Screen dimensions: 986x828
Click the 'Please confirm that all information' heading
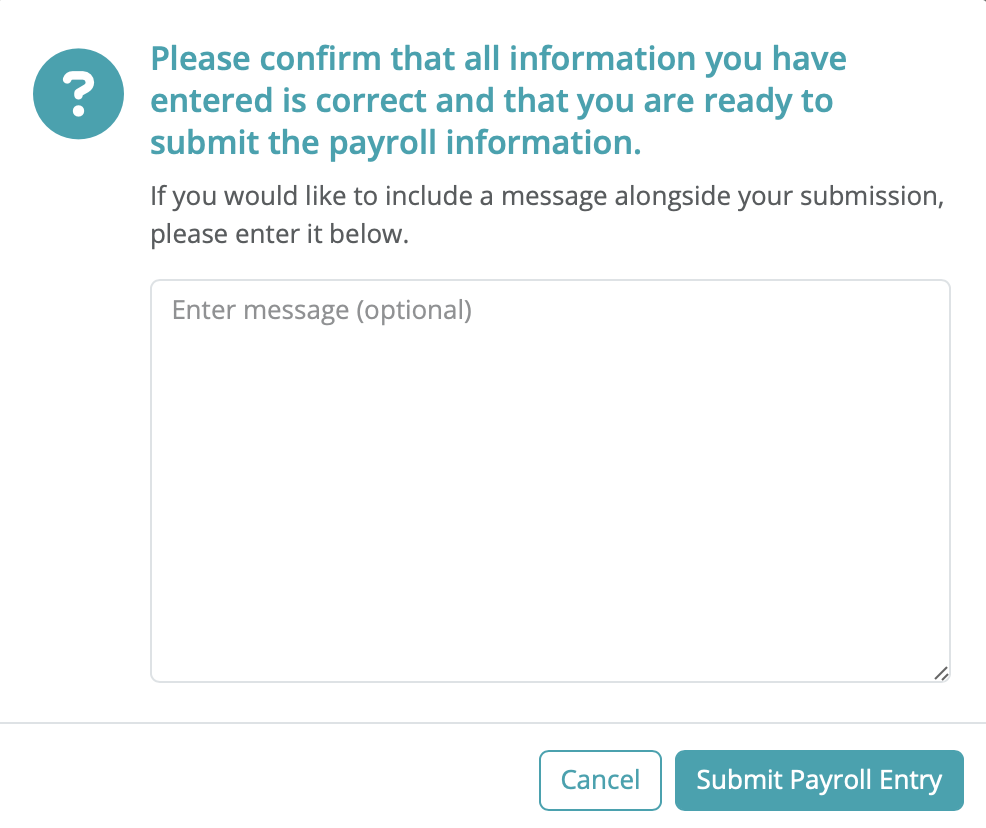(498, 101)
